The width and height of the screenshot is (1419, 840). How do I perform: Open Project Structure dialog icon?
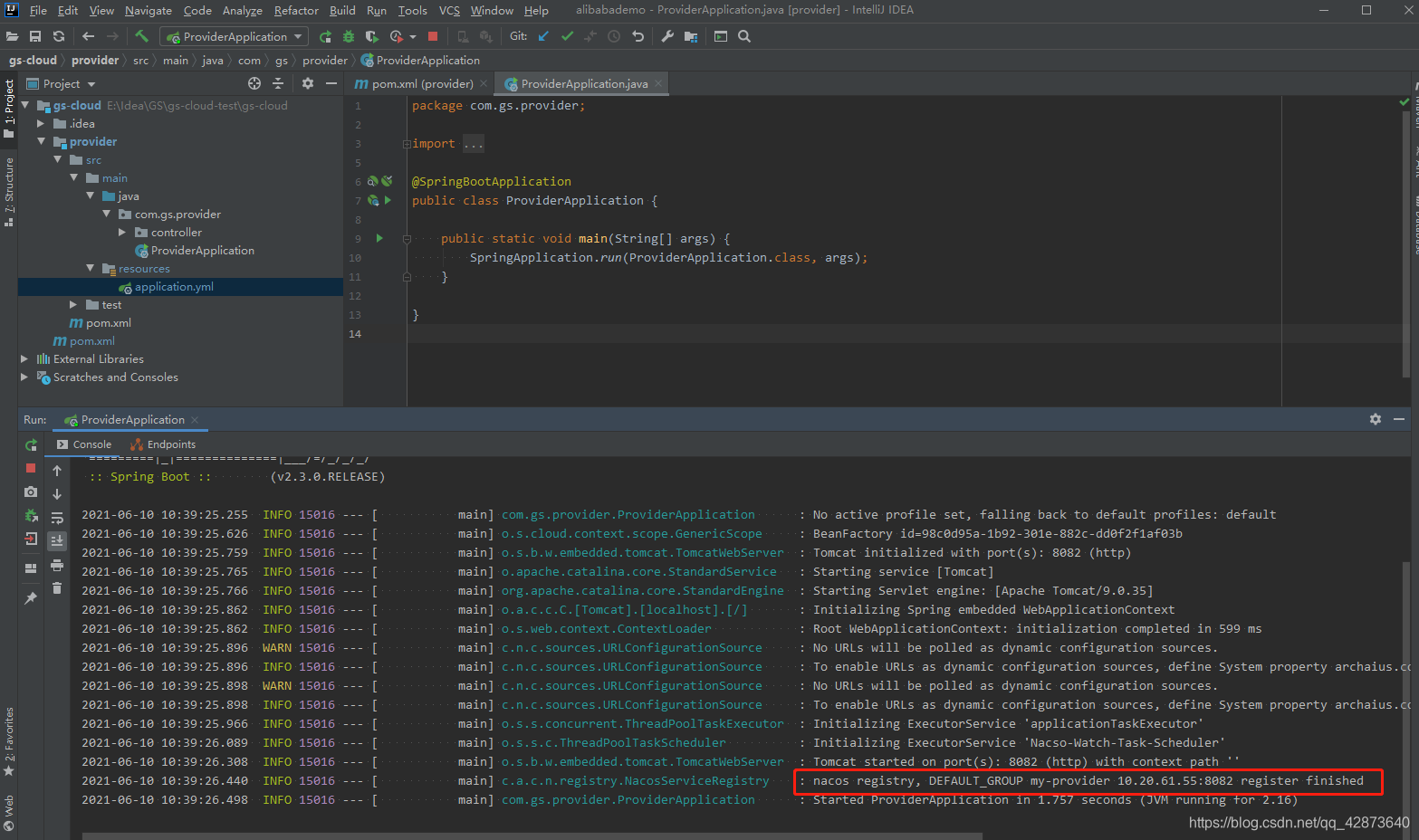[691, 36]
